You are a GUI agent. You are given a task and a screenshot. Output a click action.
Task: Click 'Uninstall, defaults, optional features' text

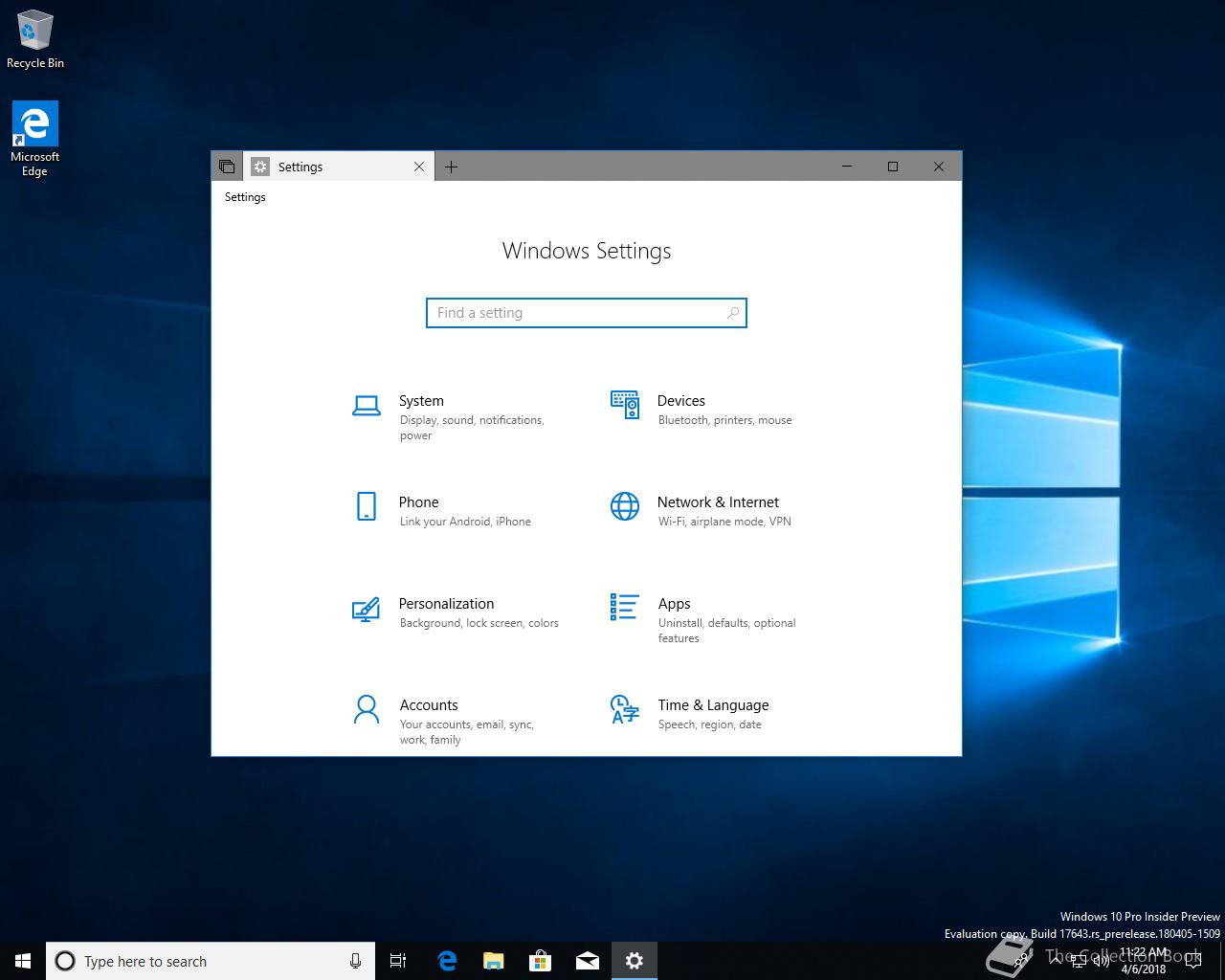[x=727, y=631]
